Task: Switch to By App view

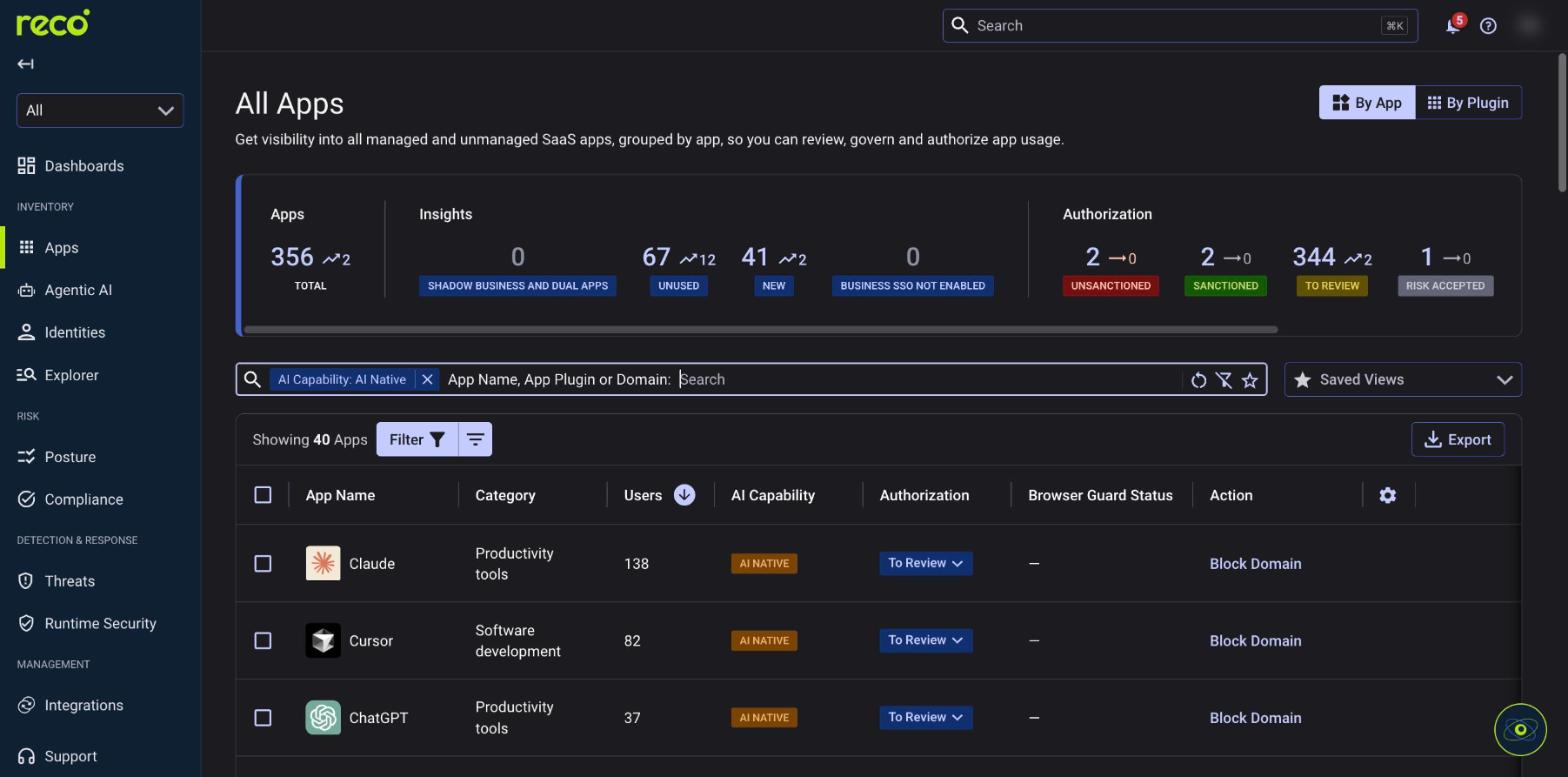Action: pos(1367,103)
